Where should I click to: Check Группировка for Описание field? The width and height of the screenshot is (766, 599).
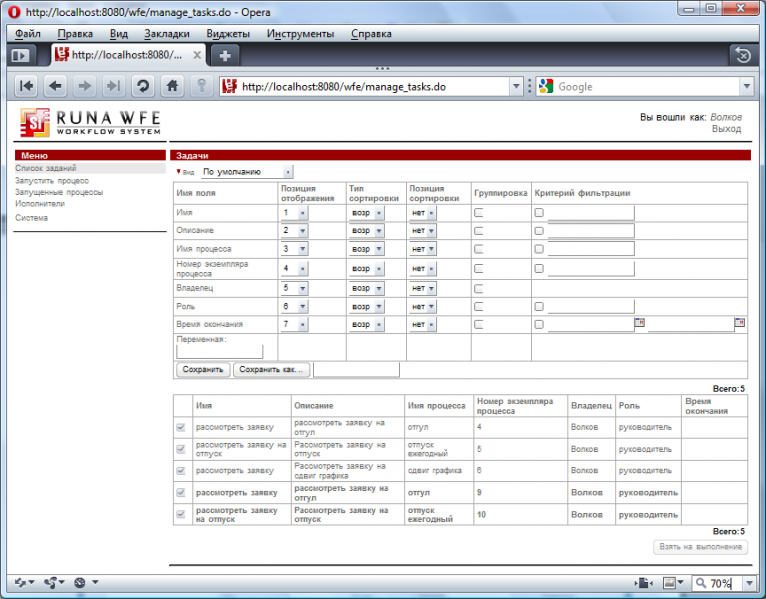[479, 231]
